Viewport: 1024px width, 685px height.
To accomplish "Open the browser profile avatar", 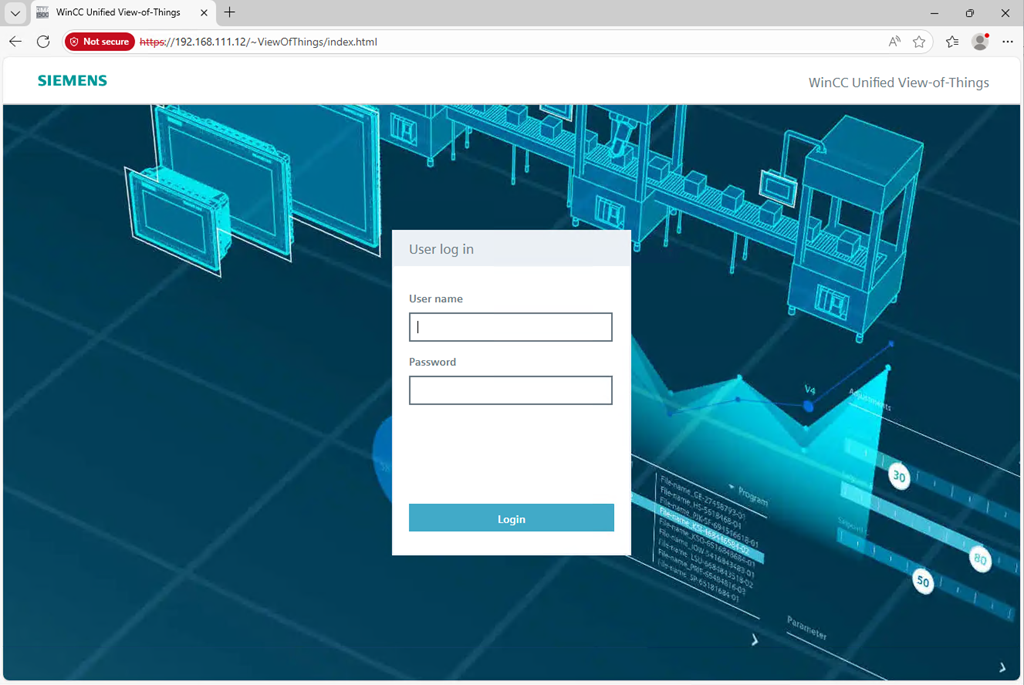I will (x=980, y=42).
